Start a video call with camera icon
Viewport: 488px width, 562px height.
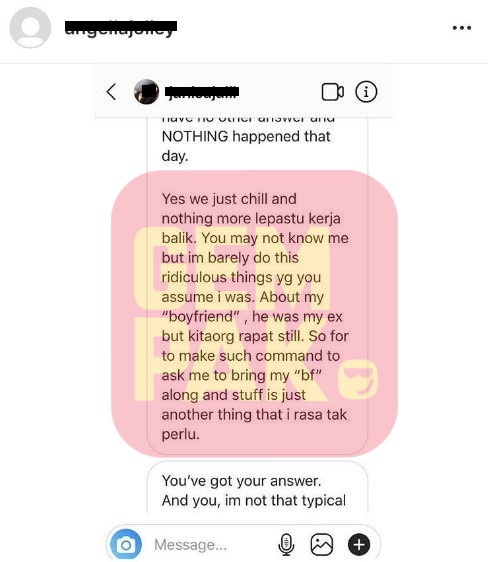[332, 92]
